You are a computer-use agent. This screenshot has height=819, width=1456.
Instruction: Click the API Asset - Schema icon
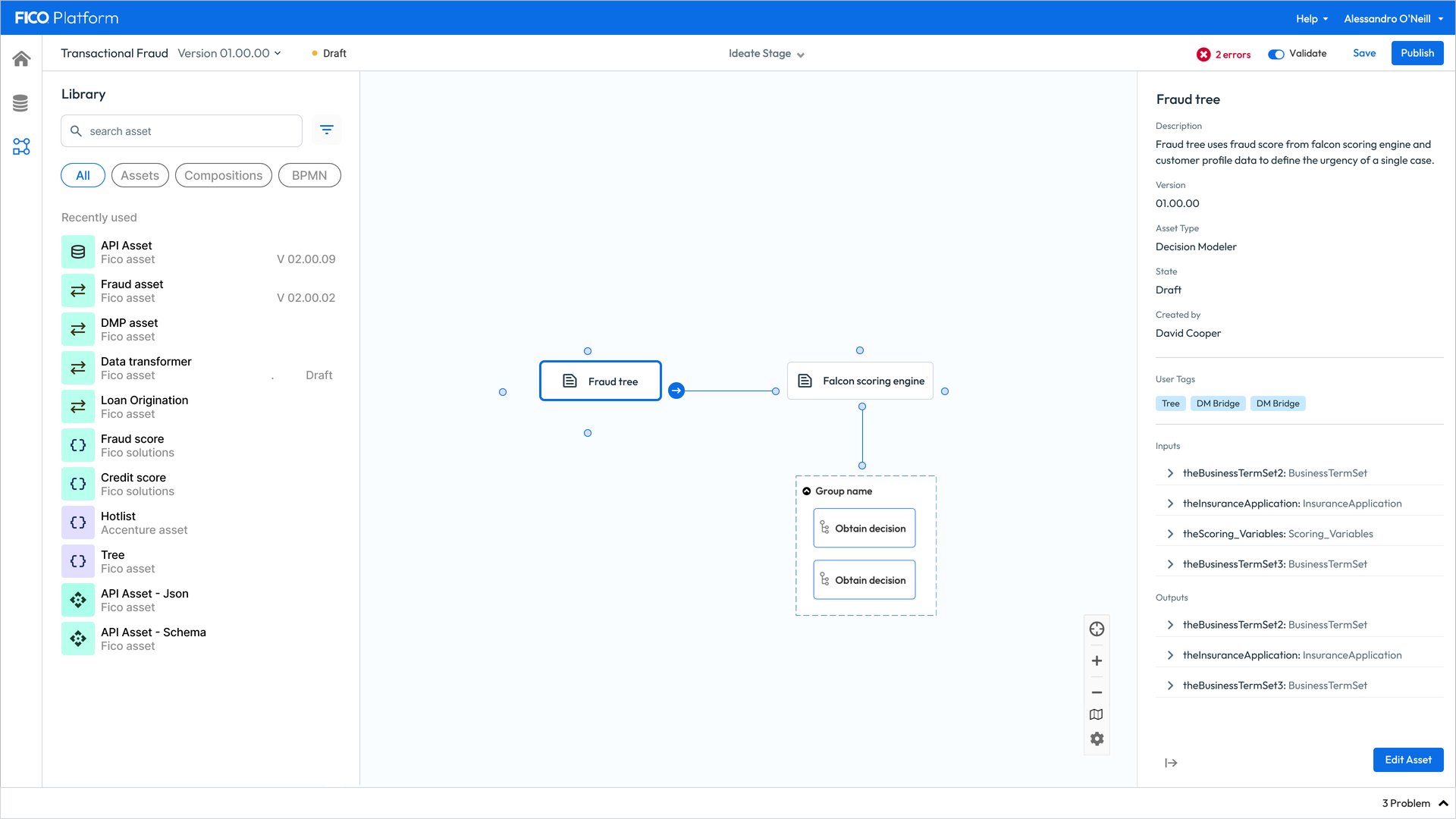78,639
